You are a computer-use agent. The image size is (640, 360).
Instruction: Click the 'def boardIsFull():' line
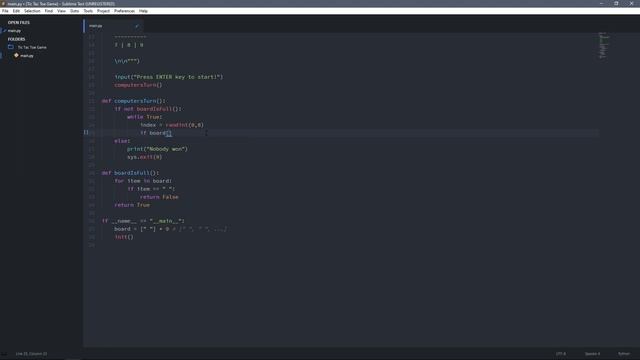click(x=131, y=173)
